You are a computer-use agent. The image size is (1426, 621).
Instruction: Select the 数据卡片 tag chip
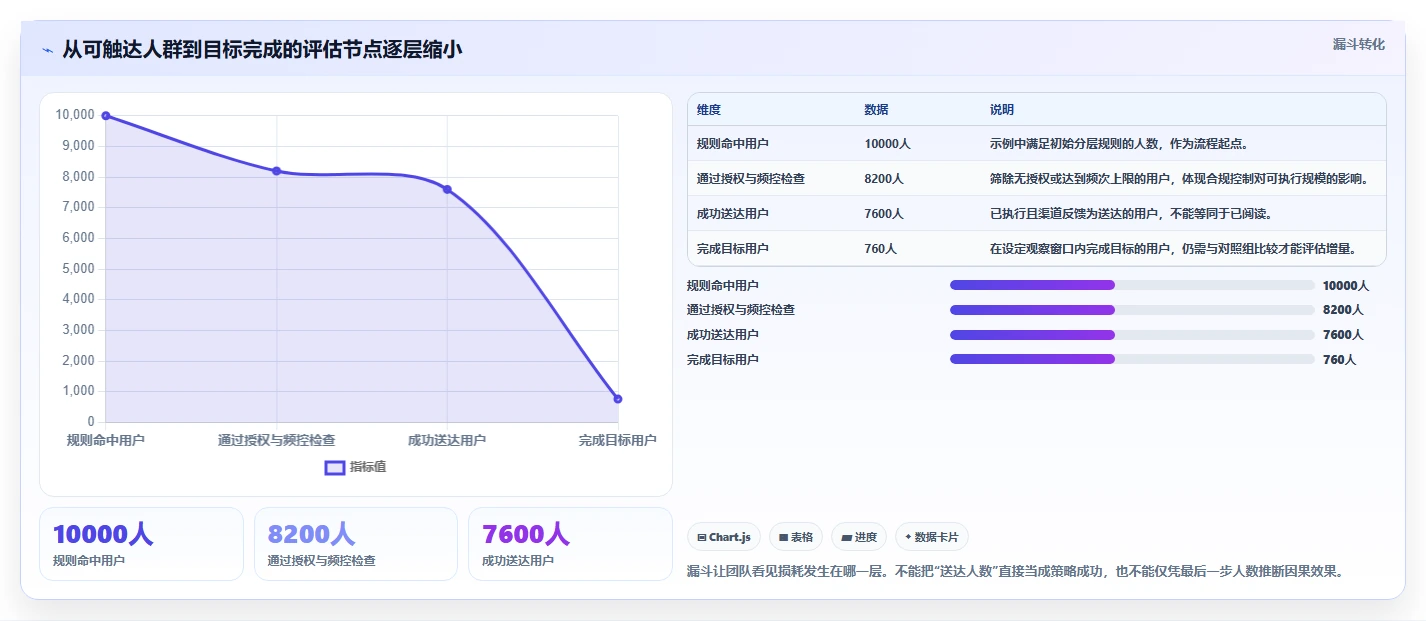pyautogui.click(x=932, y=537)
